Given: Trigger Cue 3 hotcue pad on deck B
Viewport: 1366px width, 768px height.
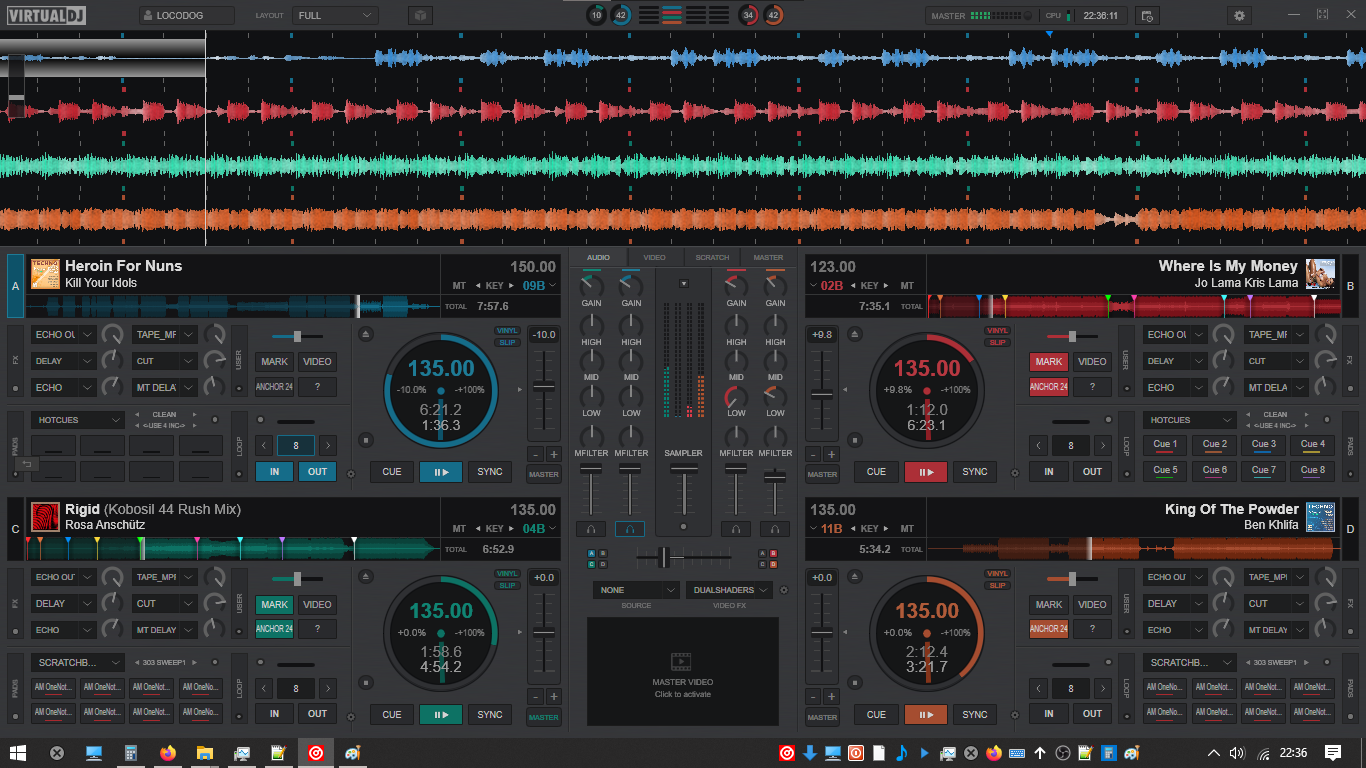Looking at the screenshot, I should point(1264,444).
